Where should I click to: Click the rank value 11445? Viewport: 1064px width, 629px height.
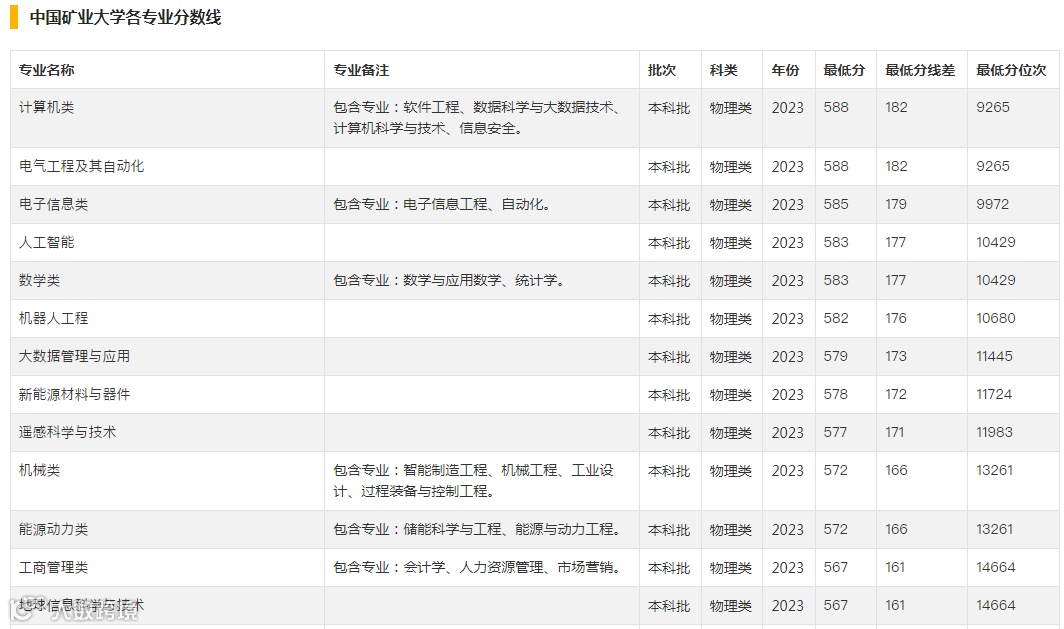tap(995, 356)
